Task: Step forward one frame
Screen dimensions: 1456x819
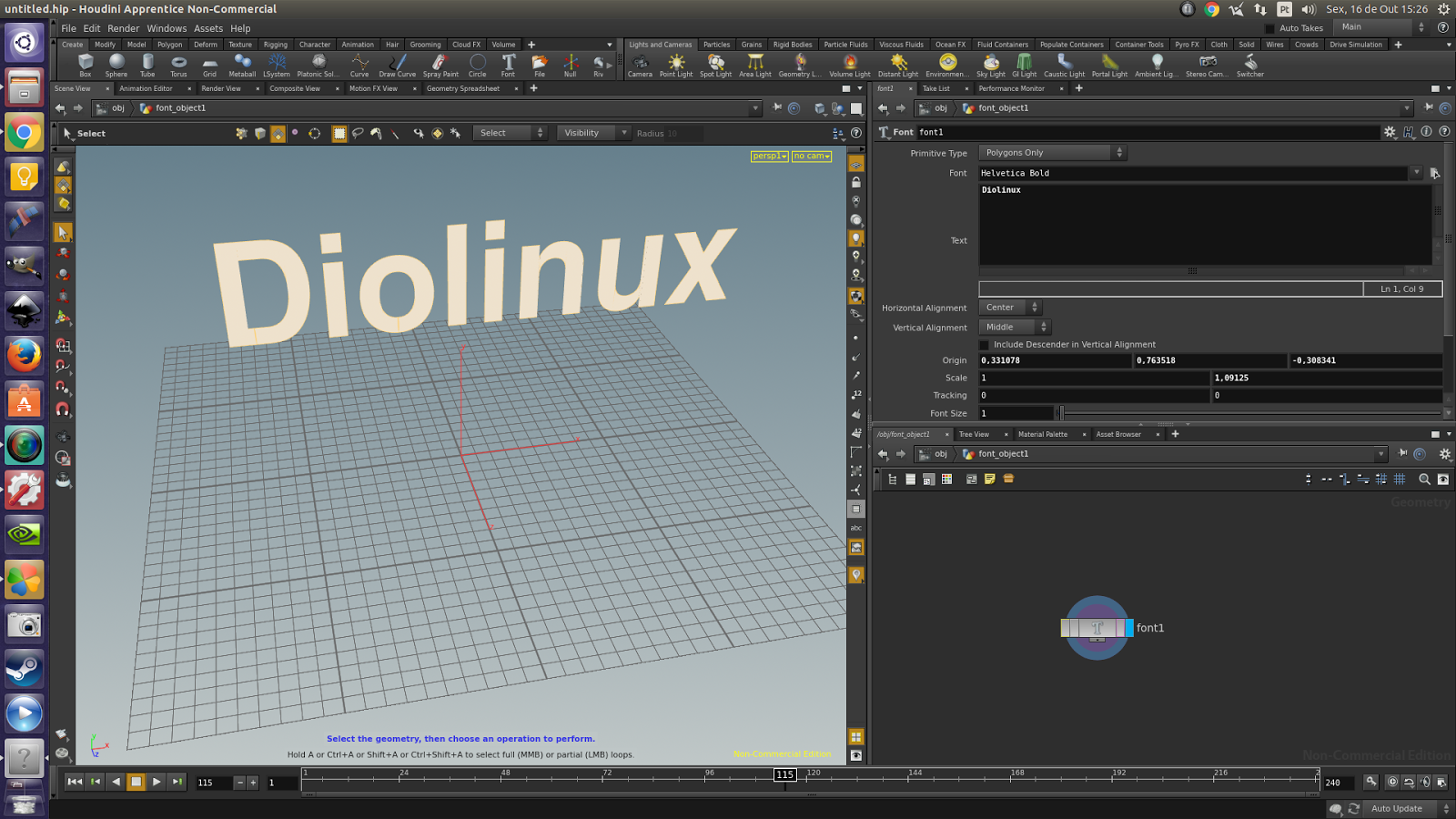Action: click(177, 782)
